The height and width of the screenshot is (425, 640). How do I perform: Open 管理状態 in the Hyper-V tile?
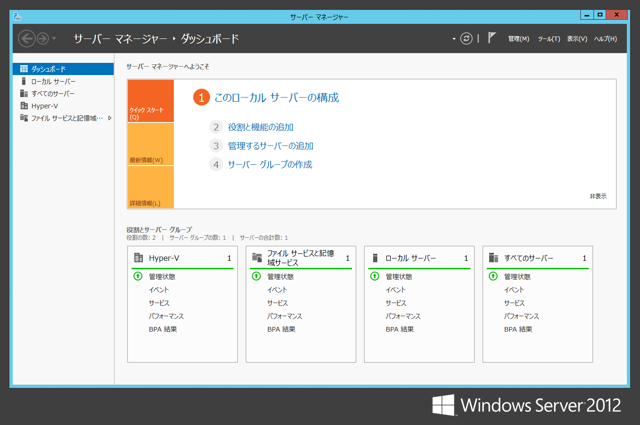click(x=162, y=277)
